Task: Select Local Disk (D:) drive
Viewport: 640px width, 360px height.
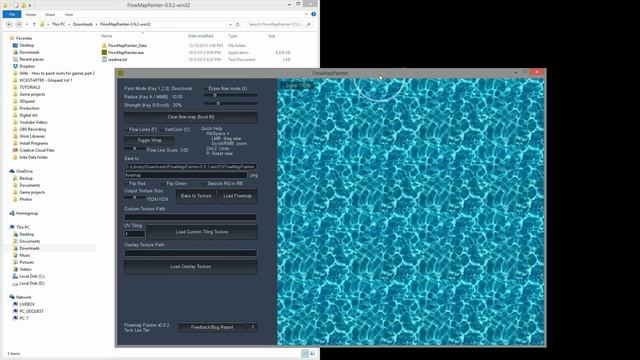Action: pyautogui.click(x=32, y=283)
